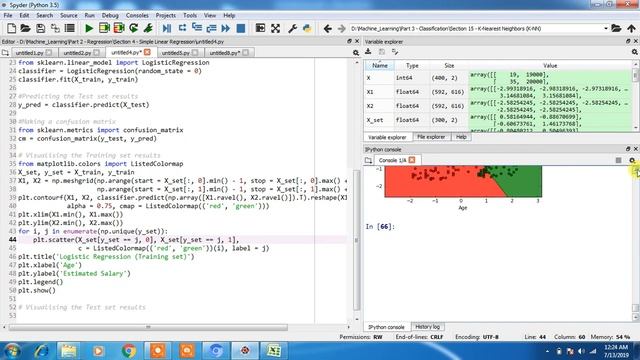This screenshot has width=640, height=360.
Task: Switch to the History log tab
Action: click(427, 327)
